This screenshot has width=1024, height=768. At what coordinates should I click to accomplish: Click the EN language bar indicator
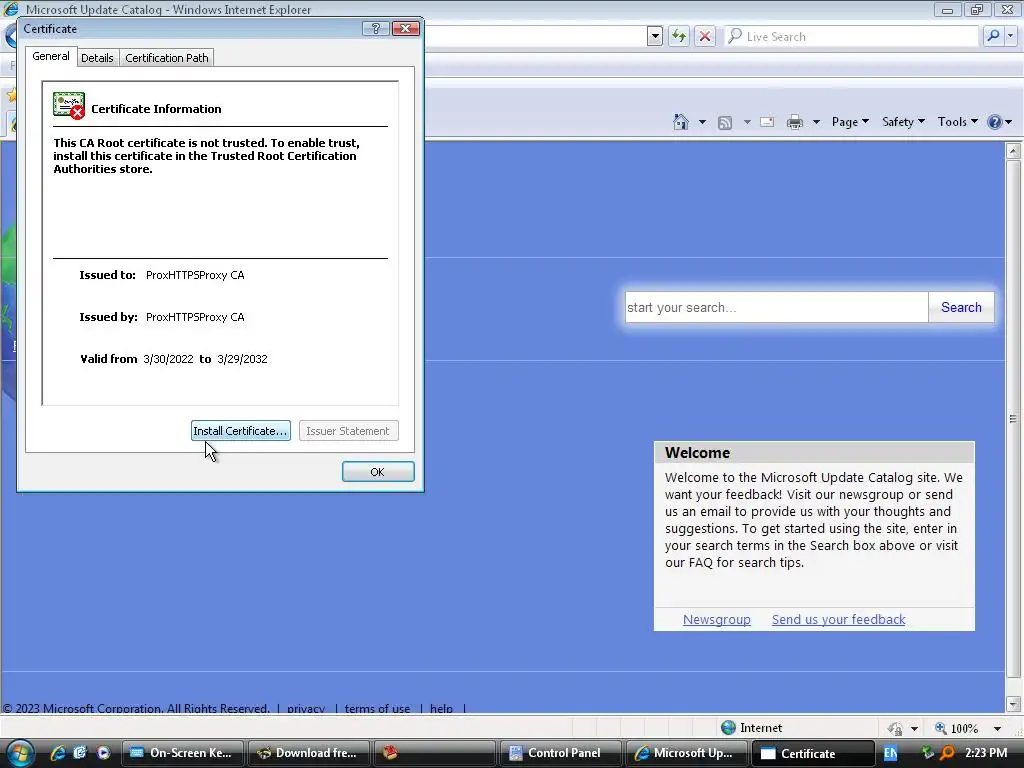(890, 753)
